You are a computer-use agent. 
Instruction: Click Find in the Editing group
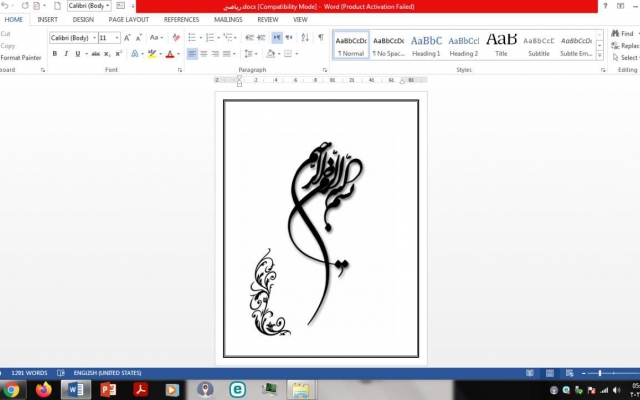622,33
